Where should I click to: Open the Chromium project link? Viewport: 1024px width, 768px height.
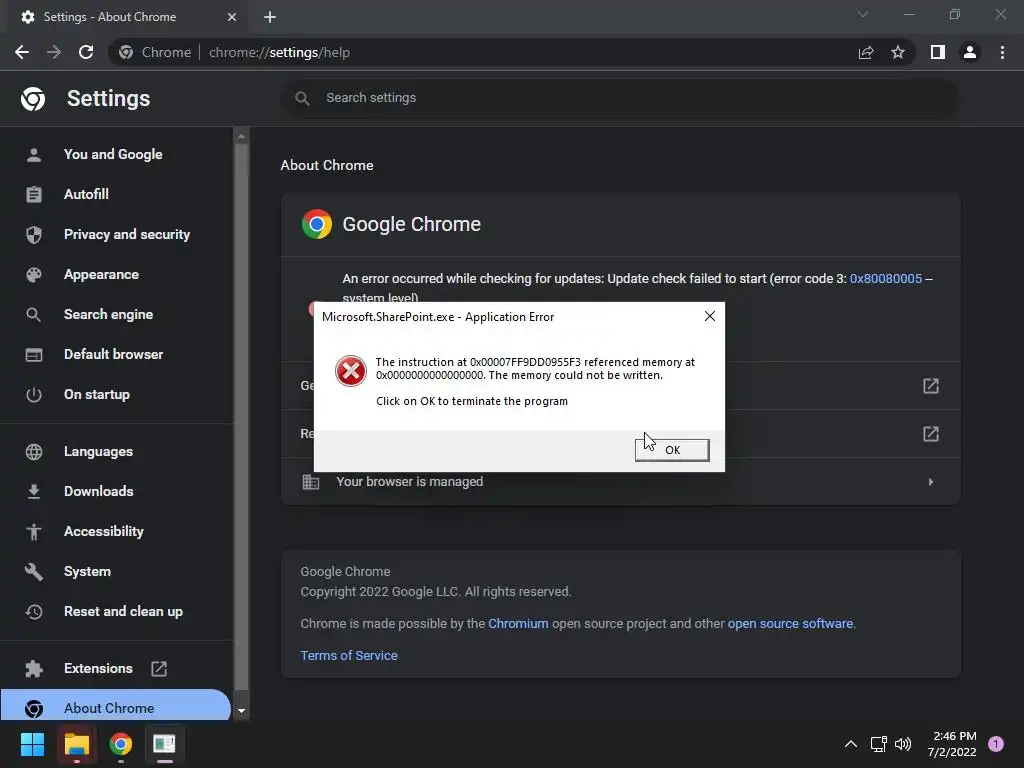(x=518, y=624)
